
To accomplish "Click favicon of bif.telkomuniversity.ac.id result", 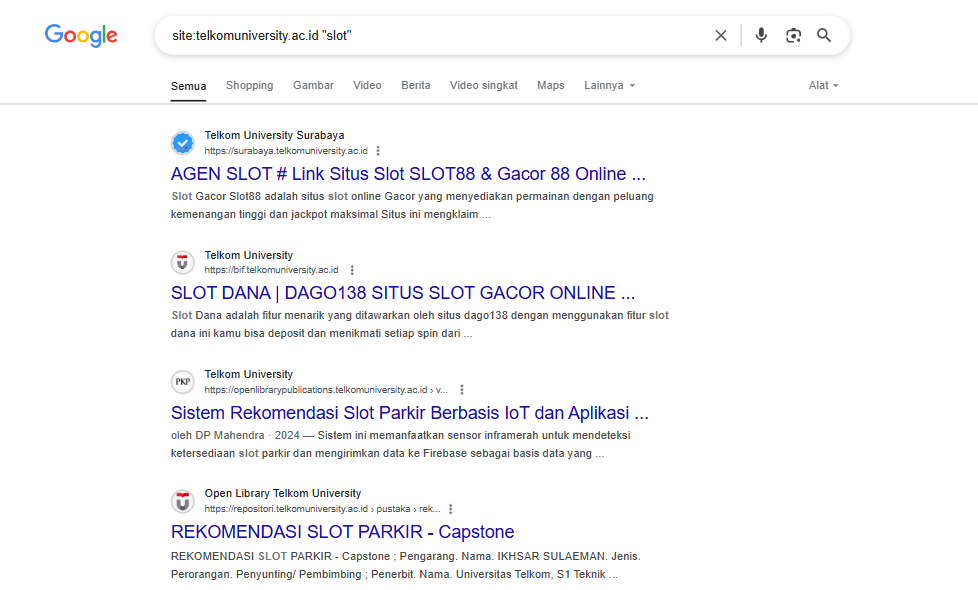I will coord(183,263).
